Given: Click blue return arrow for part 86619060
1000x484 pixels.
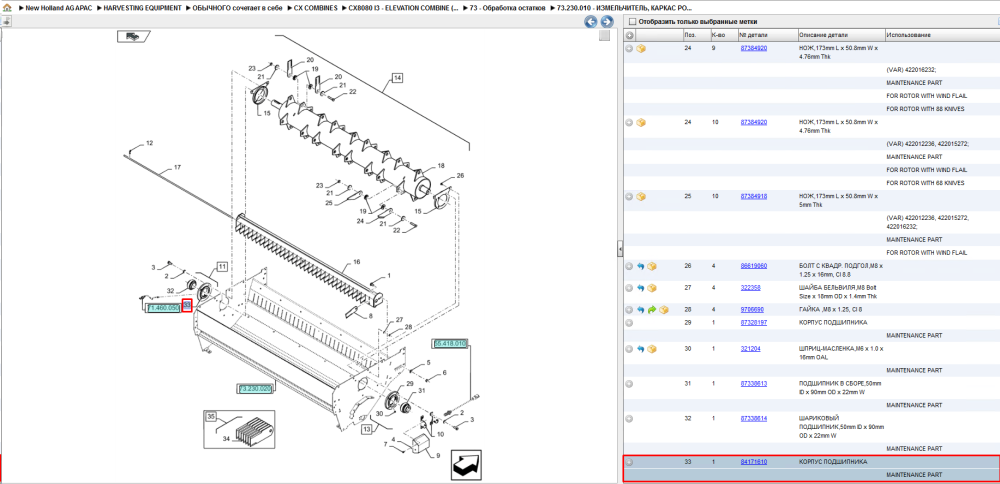Looking at the screenshot, I should pos(640,266).
